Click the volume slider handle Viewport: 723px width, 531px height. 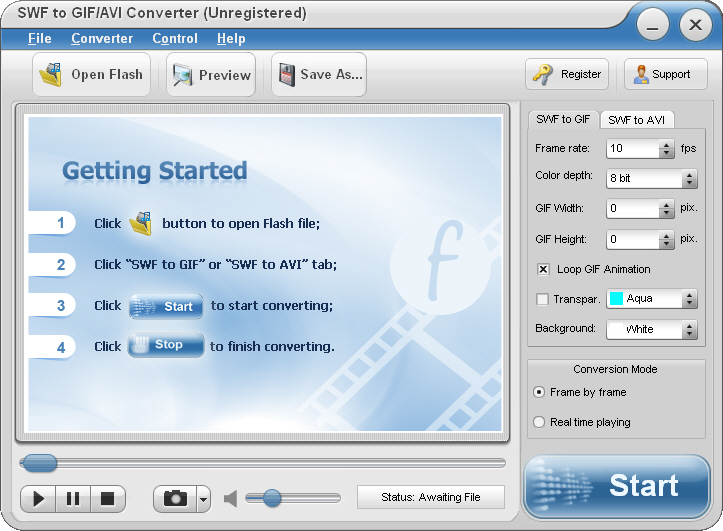point(272,498)
